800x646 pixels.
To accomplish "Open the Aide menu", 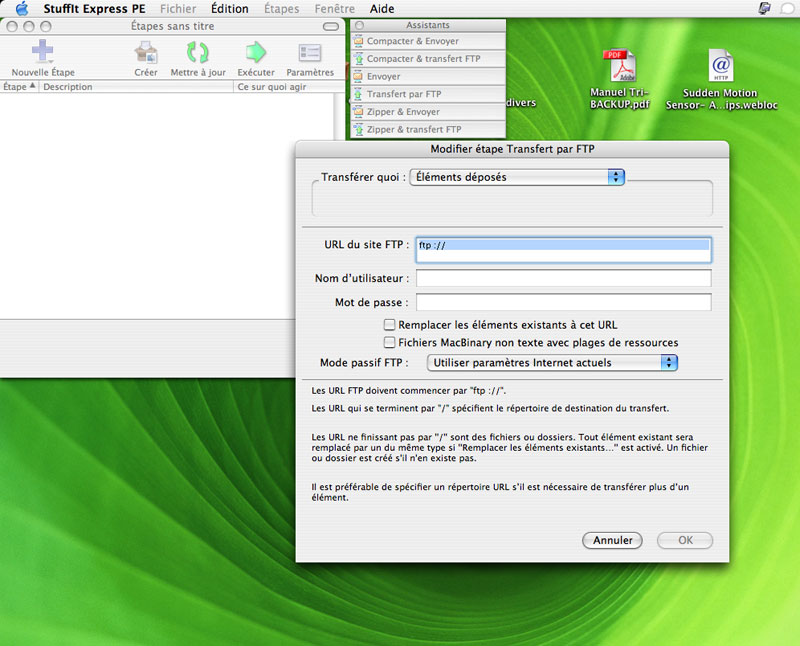I will (382, 9).
